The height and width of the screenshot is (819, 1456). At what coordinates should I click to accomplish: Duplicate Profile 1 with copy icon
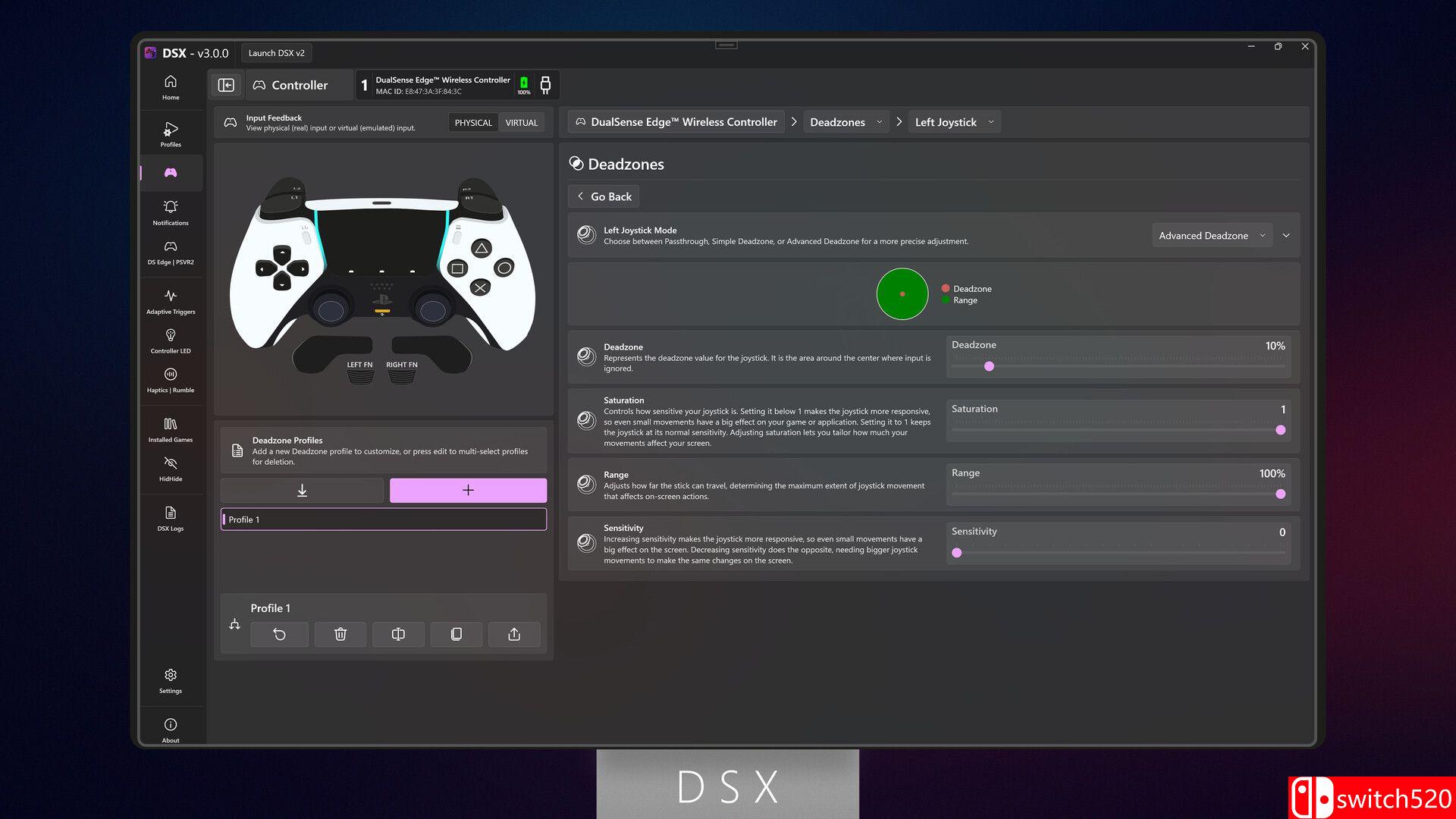tap(456, 634)
